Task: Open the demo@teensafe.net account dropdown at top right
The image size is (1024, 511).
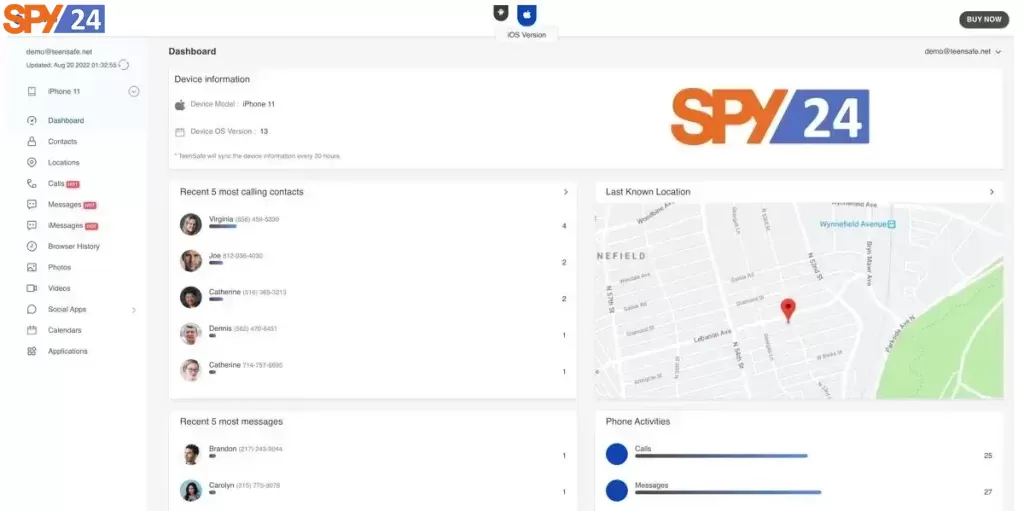Action: (x=963, y=52)
